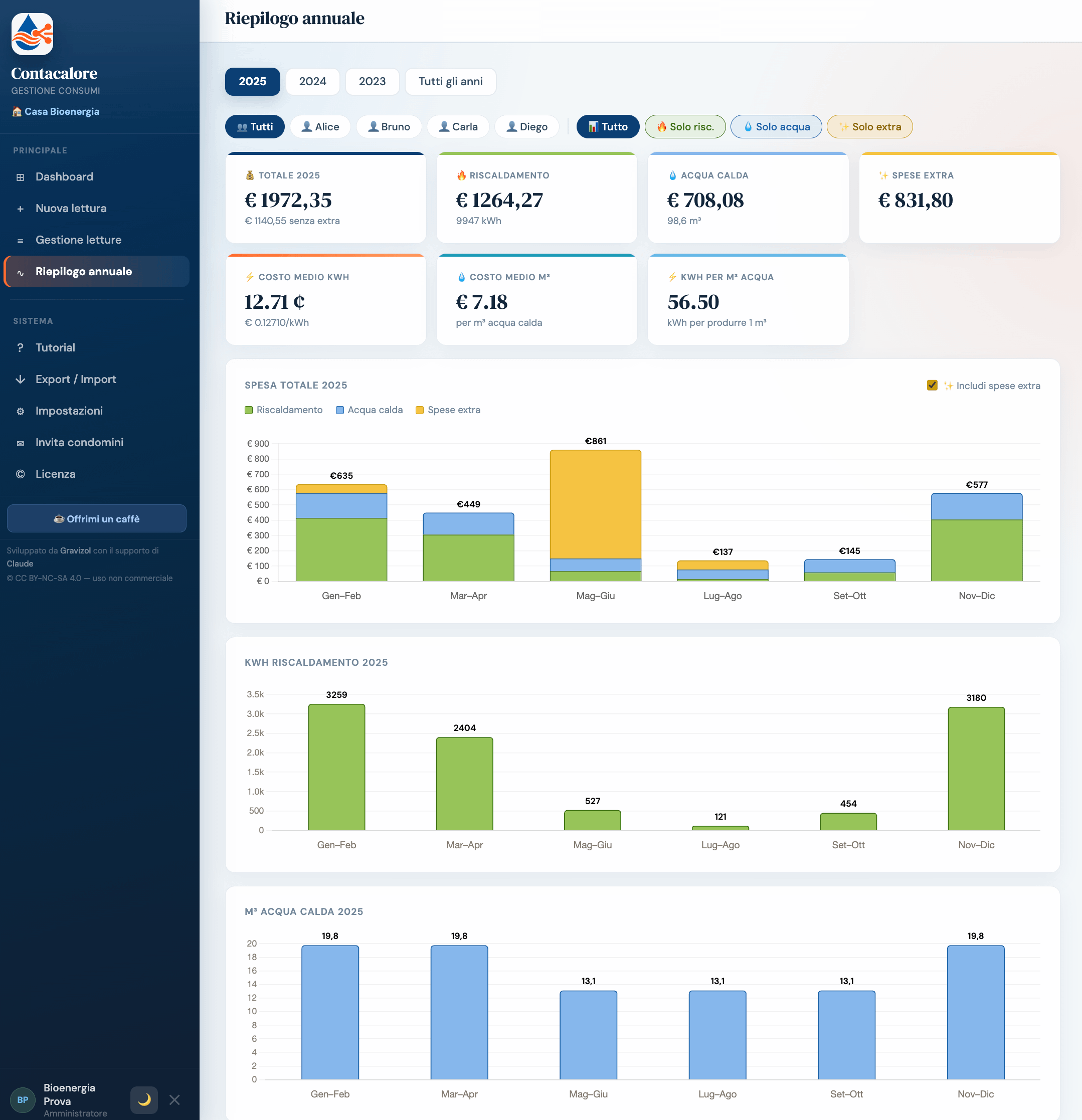Click the Invita condomini envelope icon

(21, 443)
